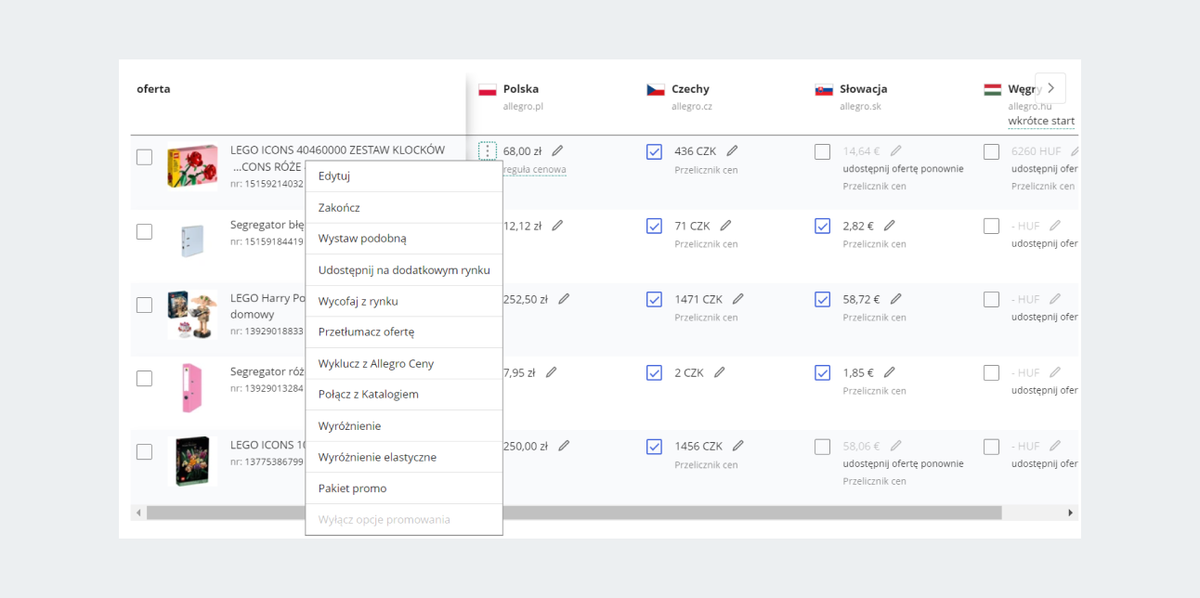Click the pink Segregator product thumbnail
The height and width of the screenshot is (598, 1200).
[x=192, y=388]
